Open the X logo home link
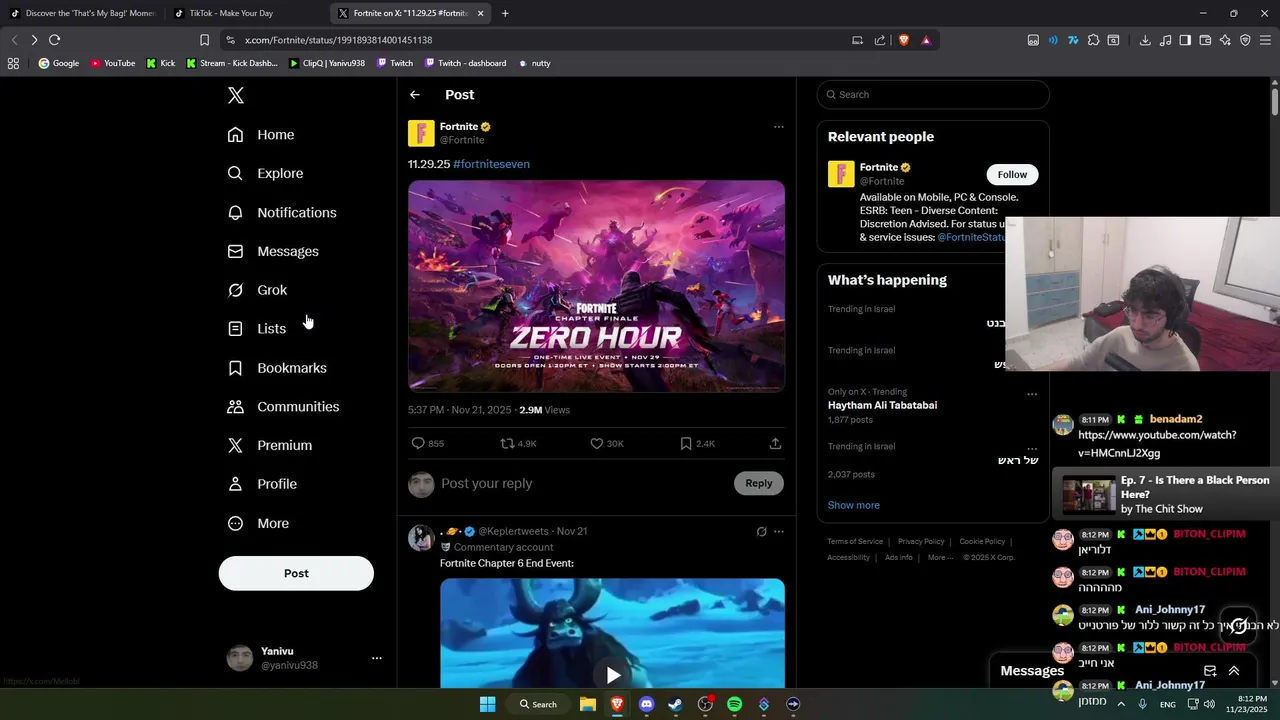Image resolution: width=1280 pixels, height=720 pixels. point(235,95)
